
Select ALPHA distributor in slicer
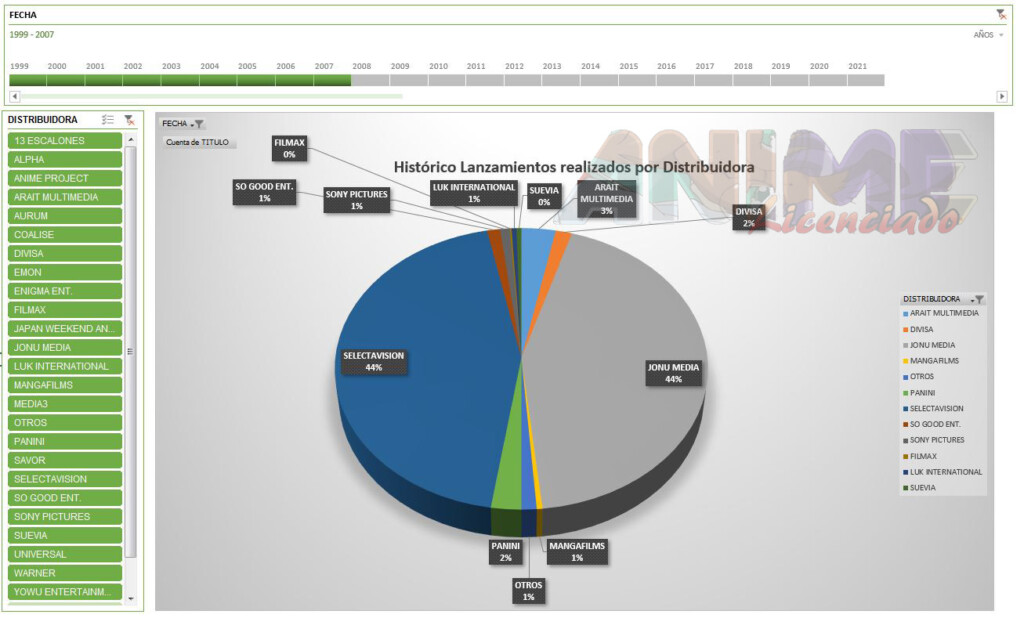[65, 159]
